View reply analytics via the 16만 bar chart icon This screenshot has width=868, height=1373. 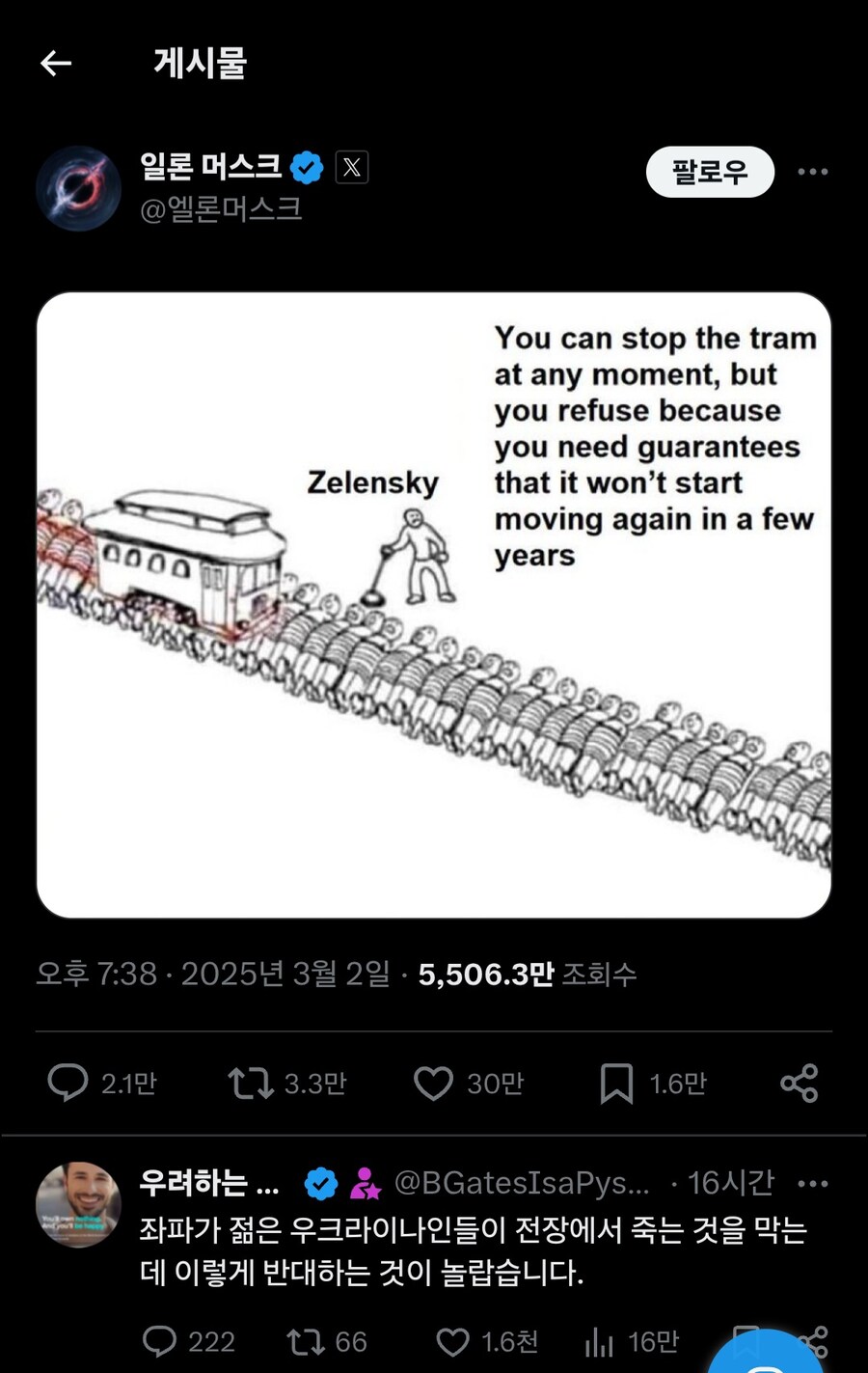599,1342
